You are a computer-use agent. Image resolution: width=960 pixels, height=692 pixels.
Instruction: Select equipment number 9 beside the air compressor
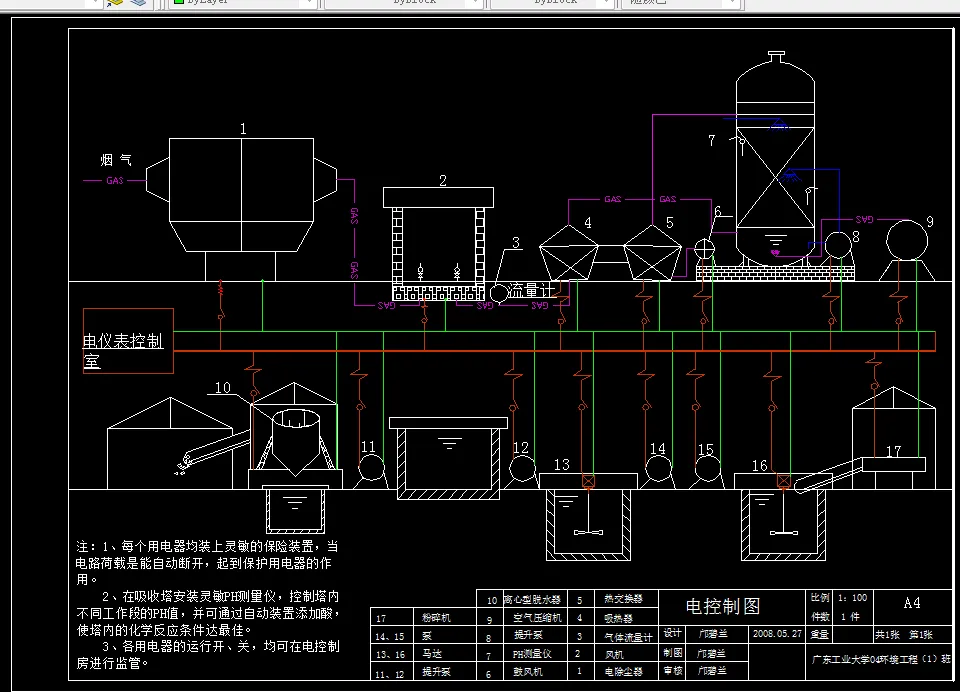coord(930,221)
